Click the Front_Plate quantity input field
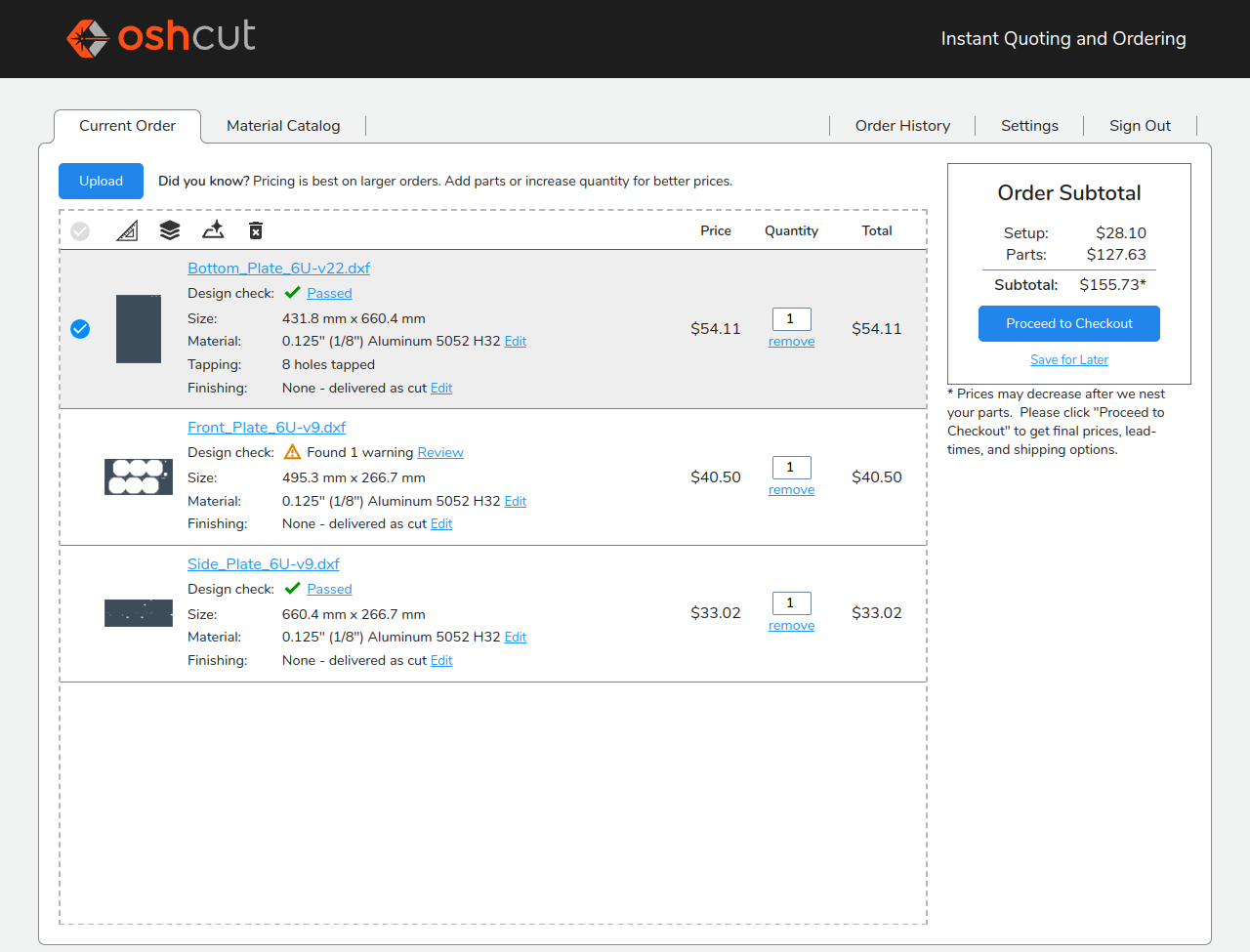This screenshot has height=952, width=1250. 791,468
